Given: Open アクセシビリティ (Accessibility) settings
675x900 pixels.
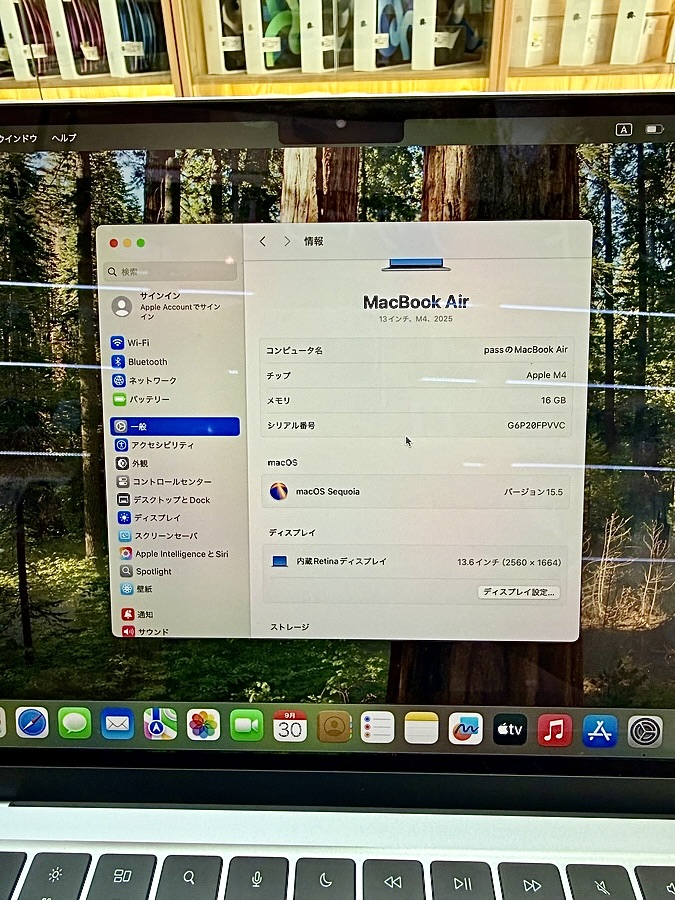Looking at the screenshot, I should click(162, 445).
